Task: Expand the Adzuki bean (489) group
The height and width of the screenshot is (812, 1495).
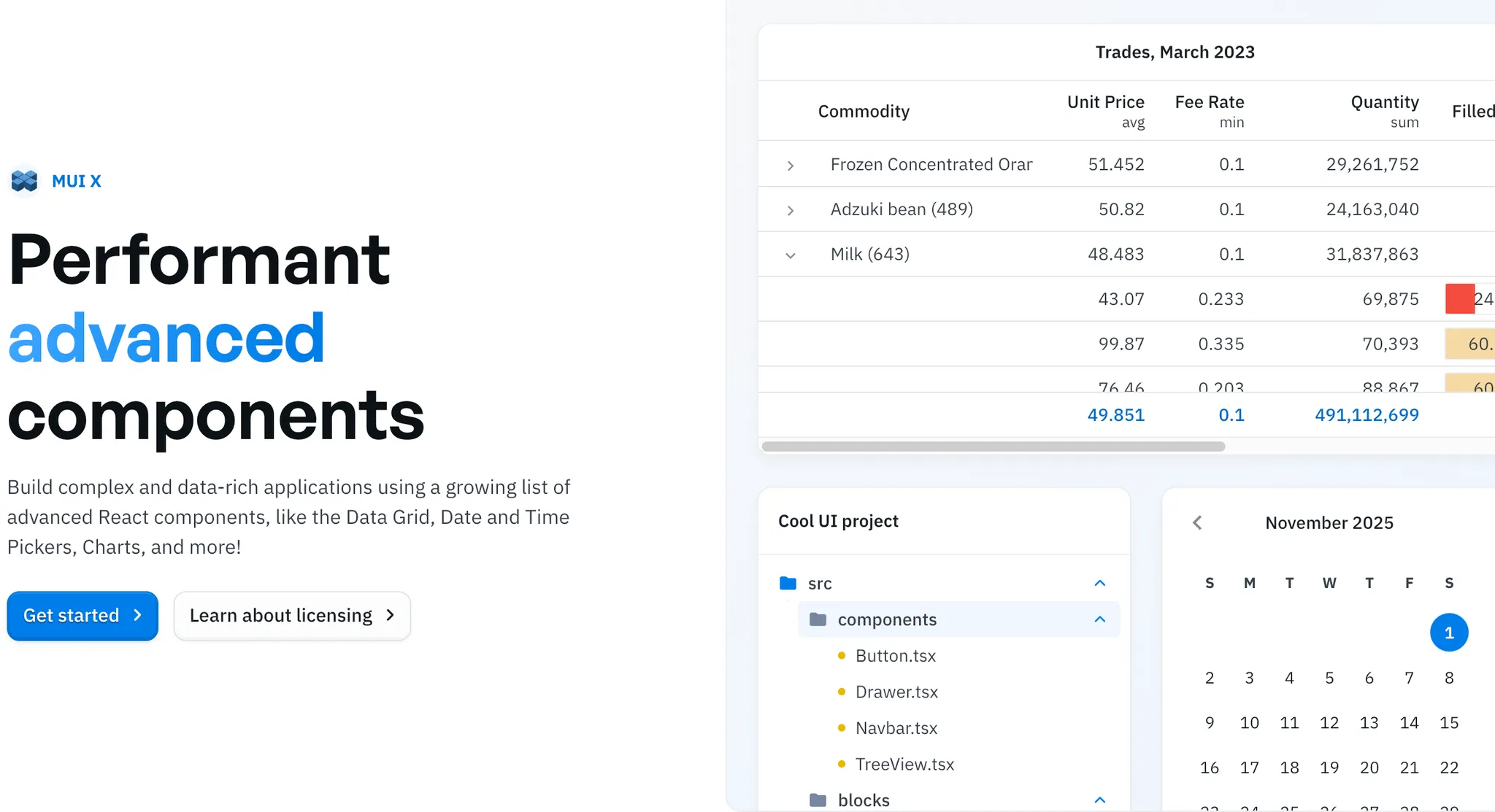Action: point(791,210)
